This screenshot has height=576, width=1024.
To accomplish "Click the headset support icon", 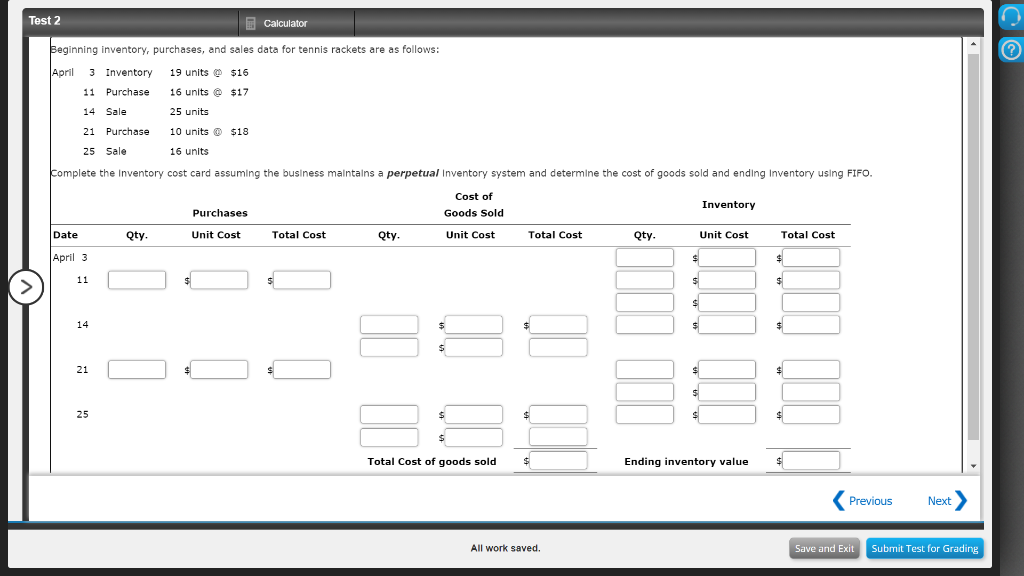I will [1010, 16].
